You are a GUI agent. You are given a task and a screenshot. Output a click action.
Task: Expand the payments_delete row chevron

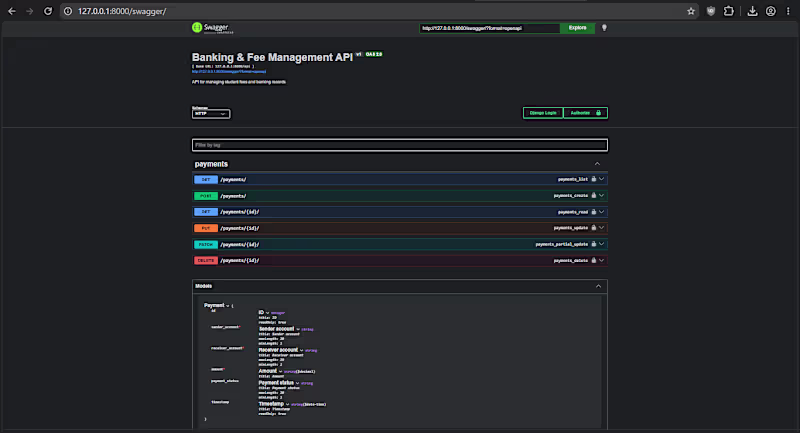(x=602, y=261)
